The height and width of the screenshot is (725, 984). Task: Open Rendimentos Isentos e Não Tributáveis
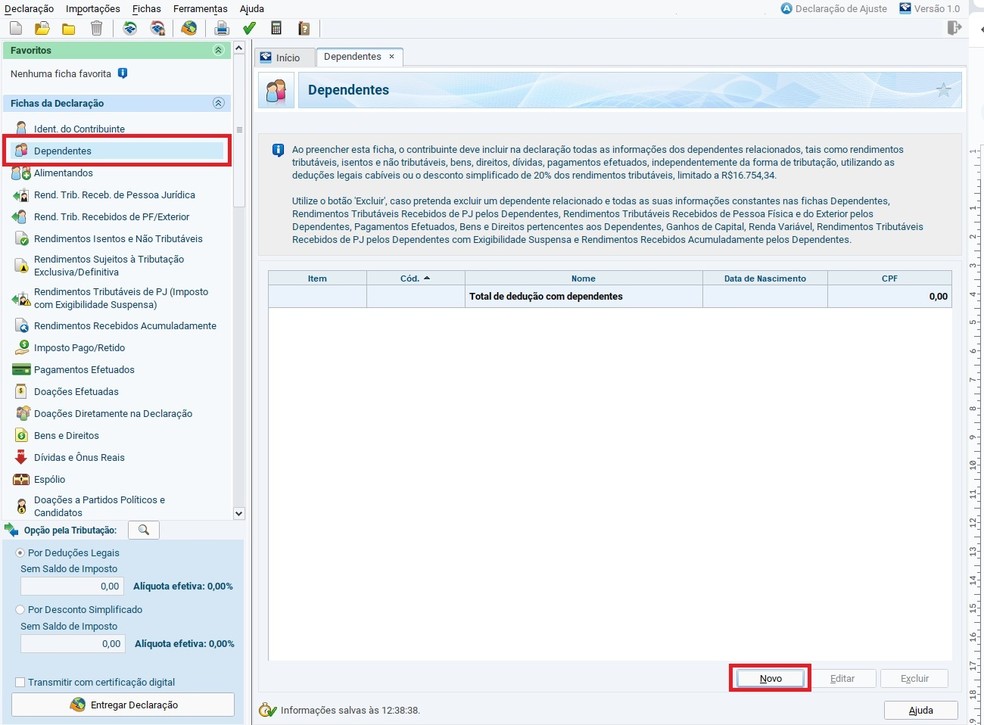click(x=118, y=239)
